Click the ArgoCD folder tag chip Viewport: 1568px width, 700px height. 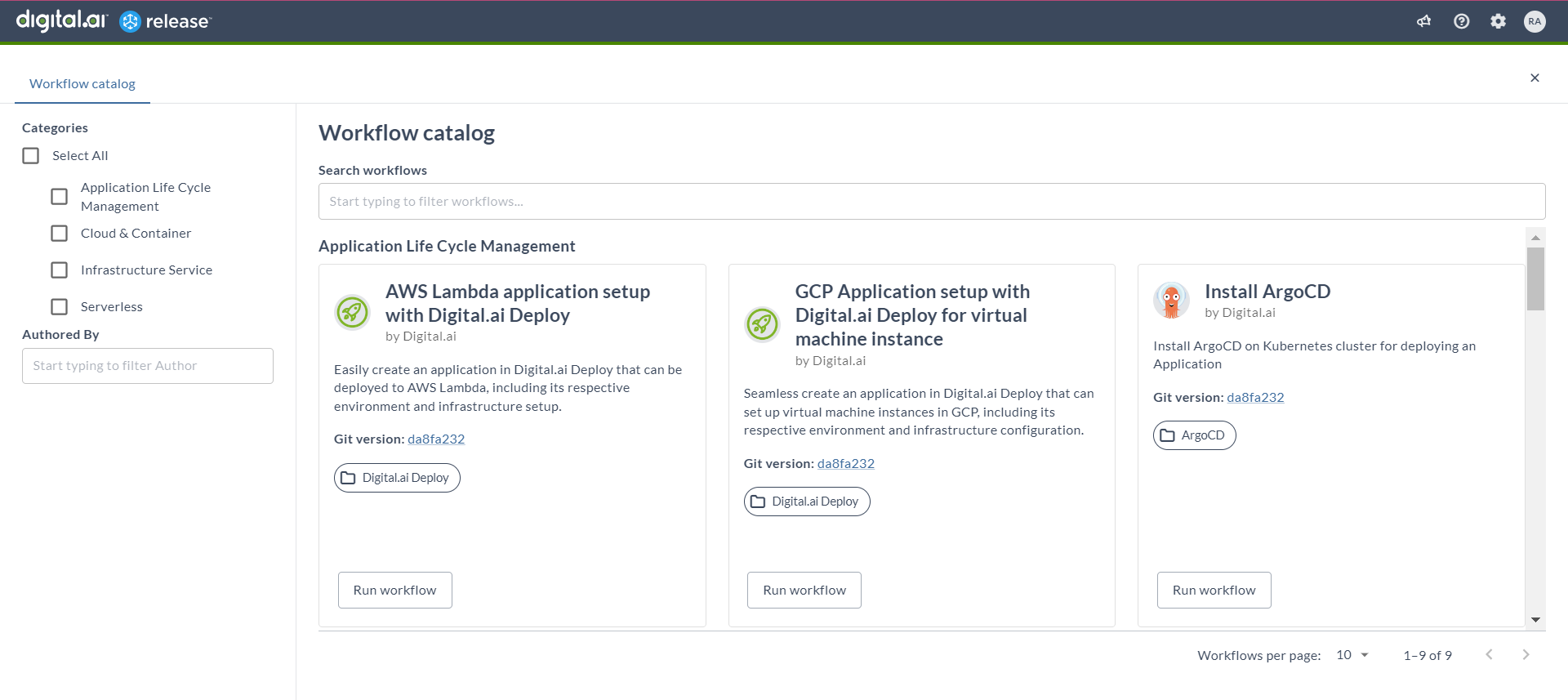1195,435
